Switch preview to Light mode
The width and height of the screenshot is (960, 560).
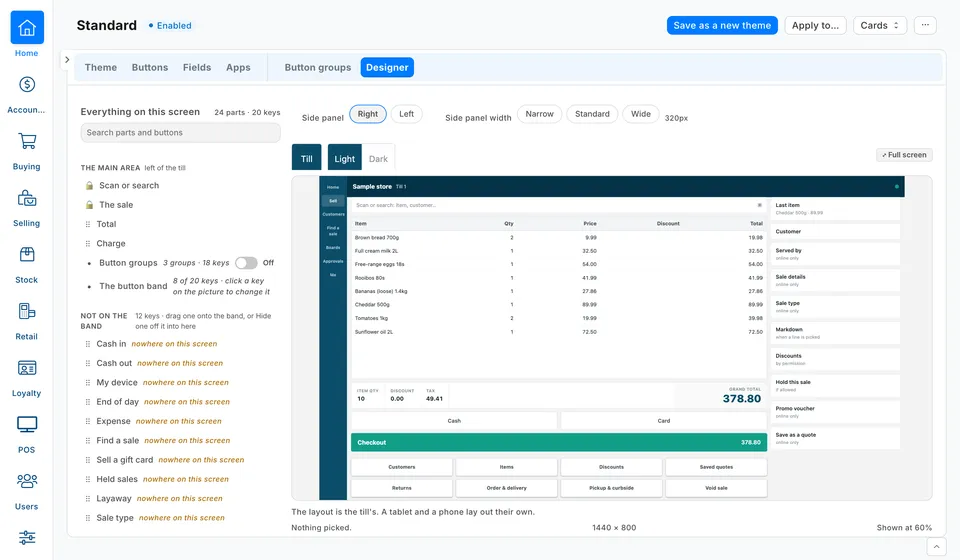click(345, 159)
